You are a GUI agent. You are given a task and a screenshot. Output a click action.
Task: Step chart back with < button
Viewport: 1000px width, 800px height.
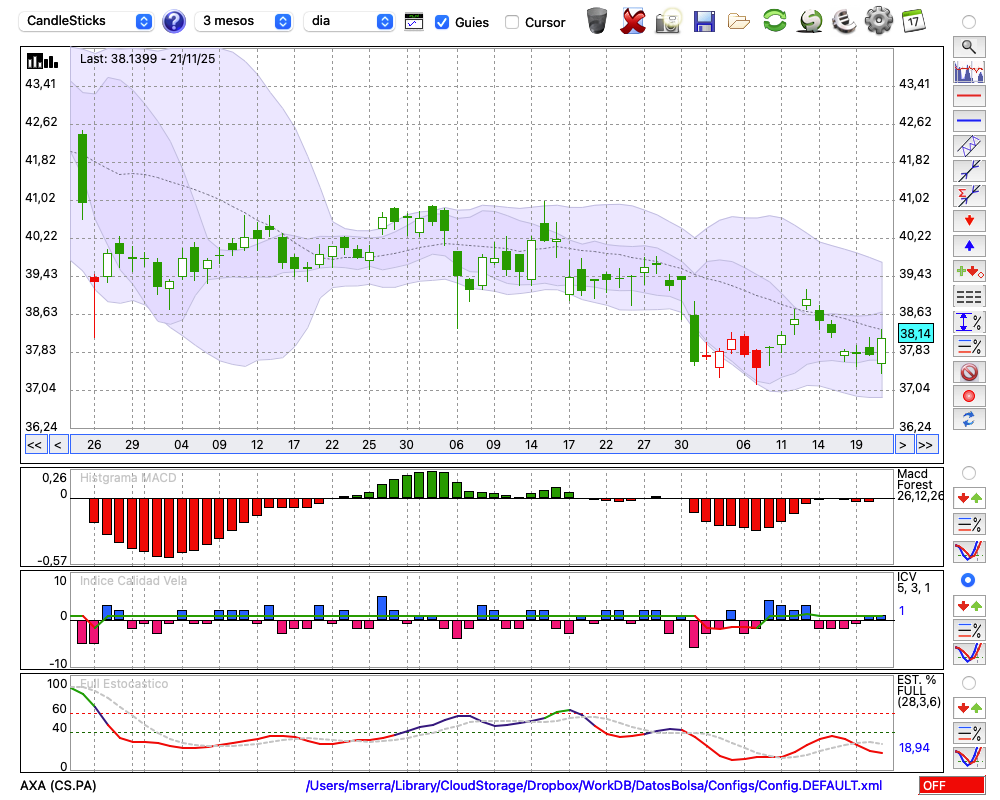58,445
